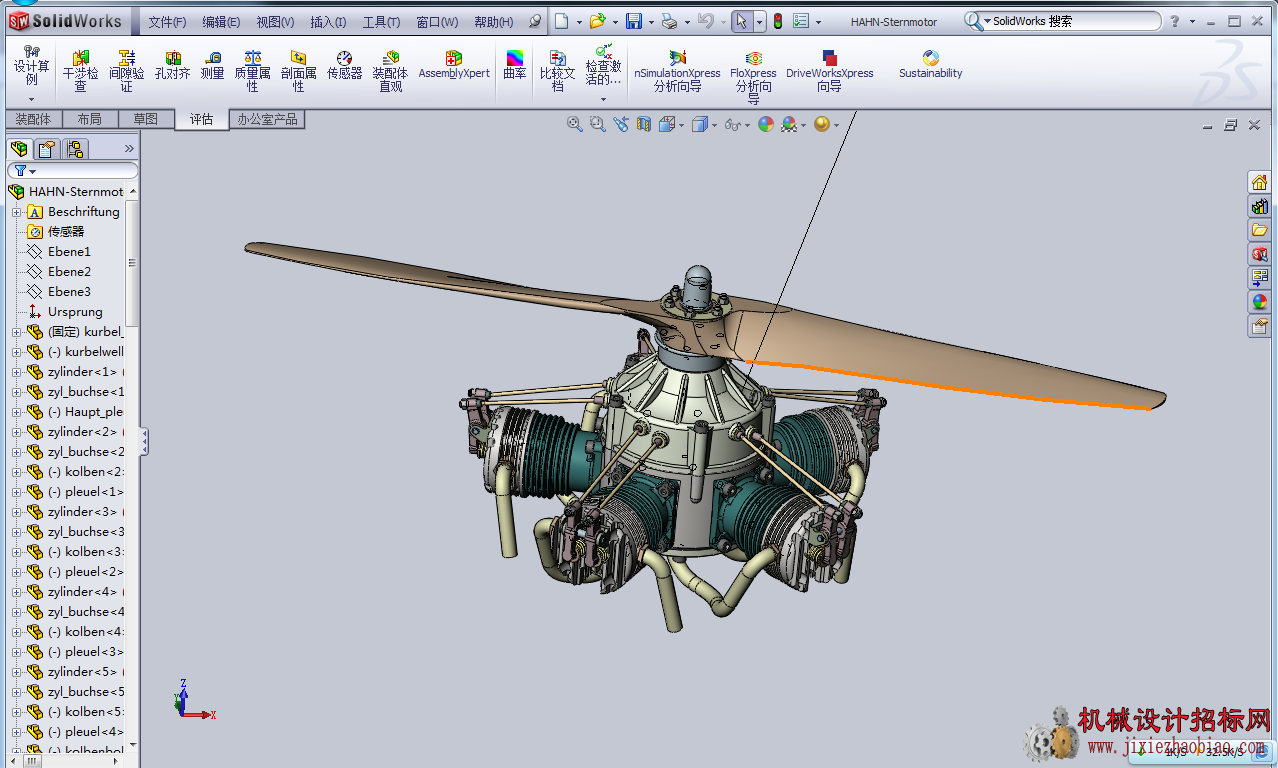Open the 编辑(E) menu

221,22
